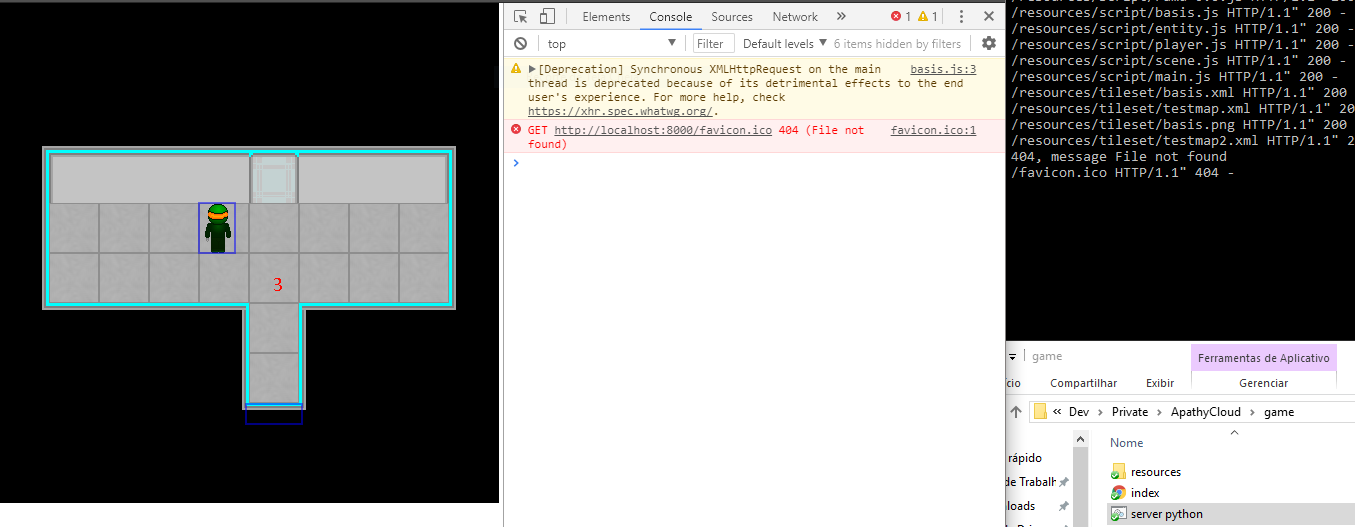Open the basis.js:3 source link
1355x527 pixels.
943,69
